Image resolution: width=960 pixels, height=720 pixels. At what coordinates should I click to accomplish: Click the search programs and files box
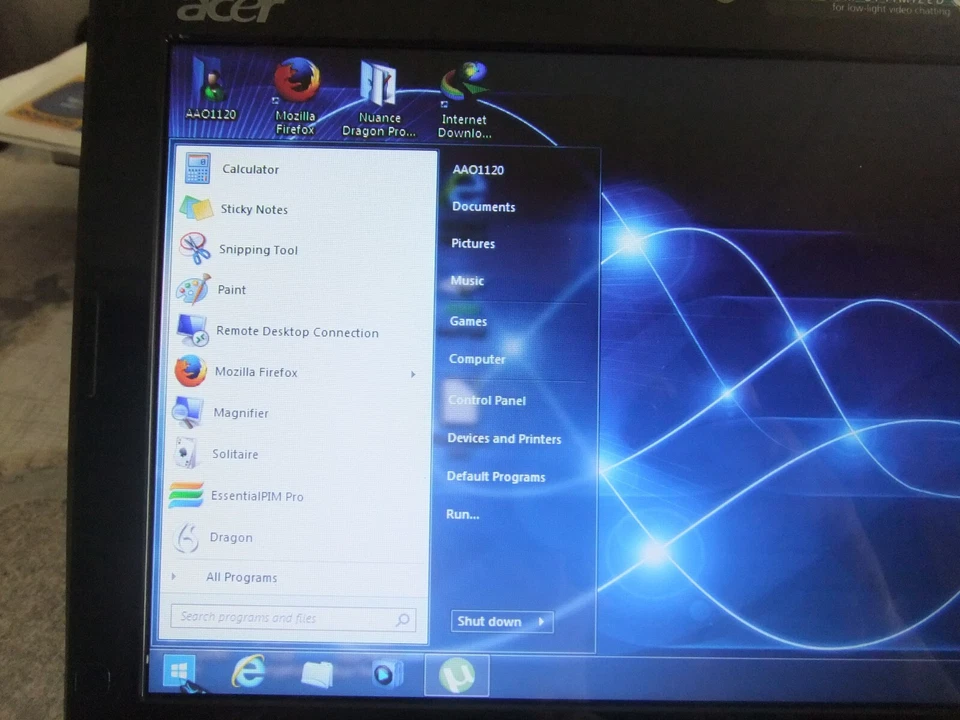pyautogui.click(x=285, y=617)
